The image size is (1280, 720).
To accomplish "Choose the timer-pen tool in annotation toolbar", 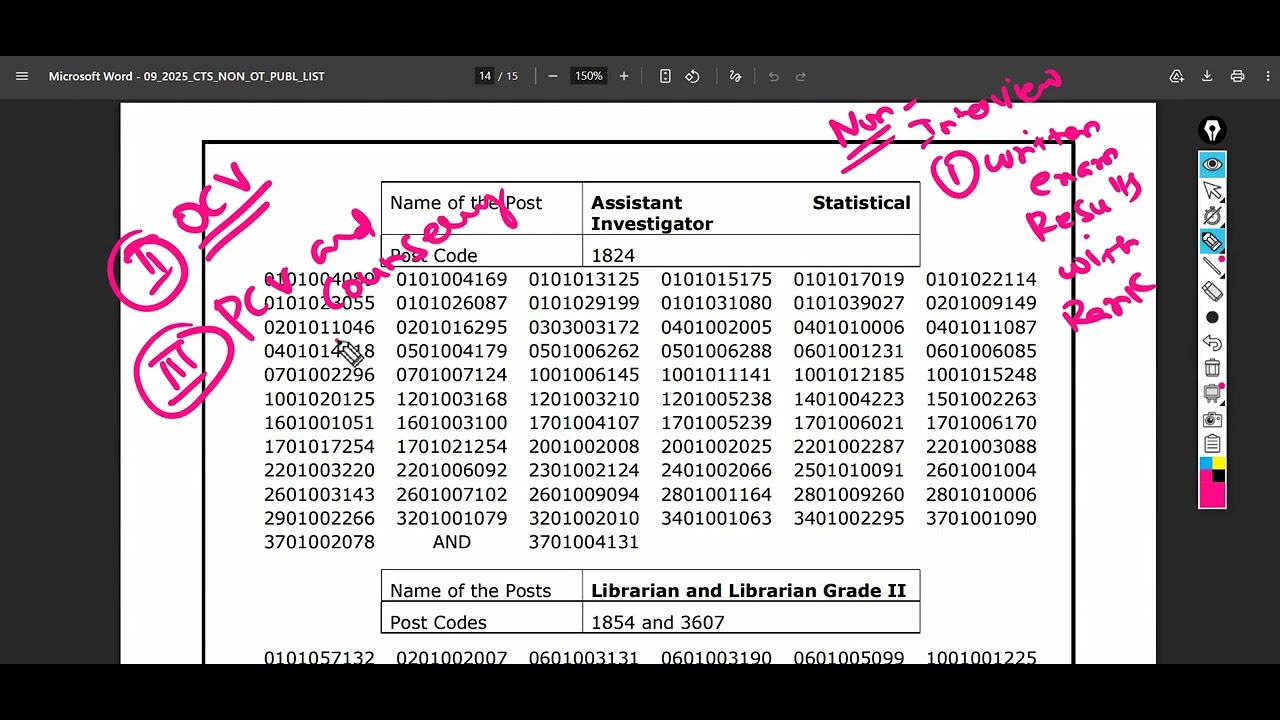I will coord(1212,216).
